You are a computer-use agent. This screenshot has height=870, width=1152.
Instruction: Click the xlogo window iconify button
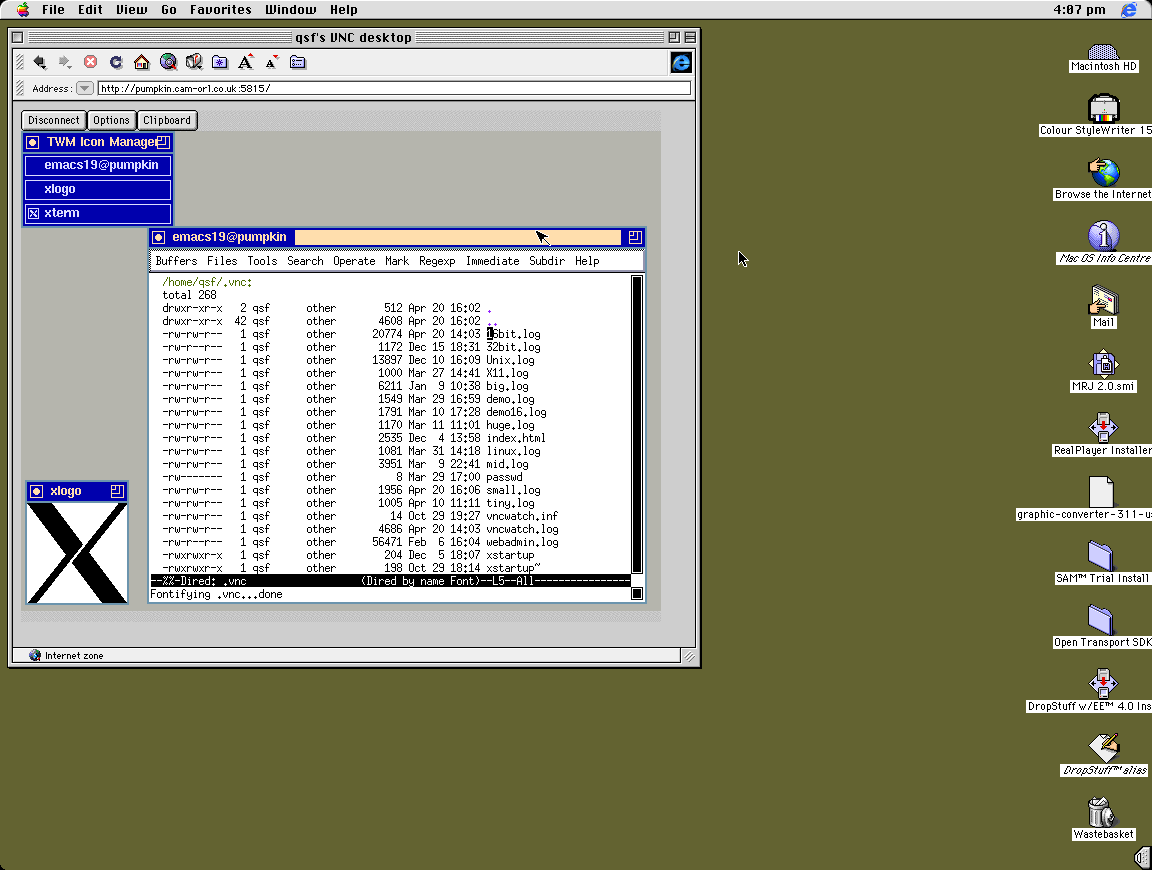coord(37,491)
